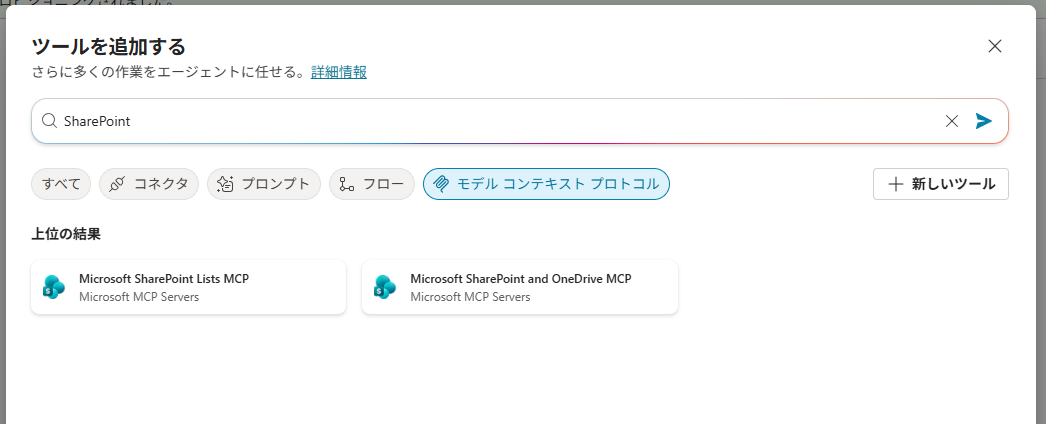Click the plus icon beside 新しいツール
The width and height of the screenshot is (1046, 424).
click(x=896, y=184)
